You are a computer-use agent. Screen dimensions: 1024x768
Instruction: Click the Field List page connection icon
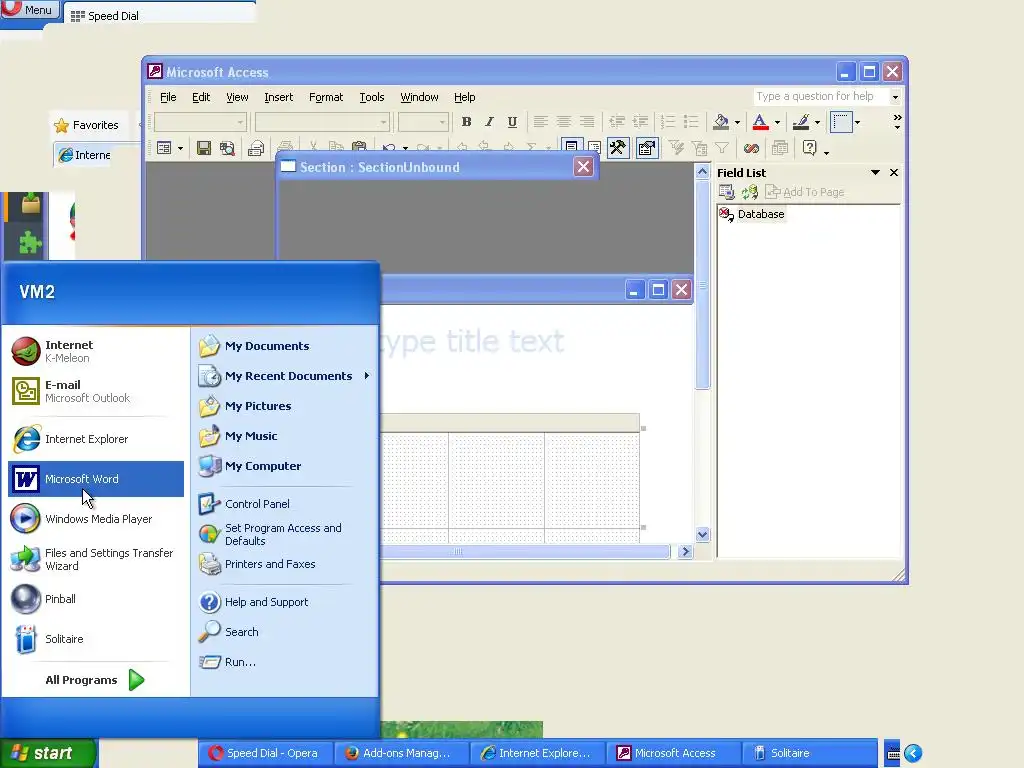pyautogui.click(x=726, y=192)
